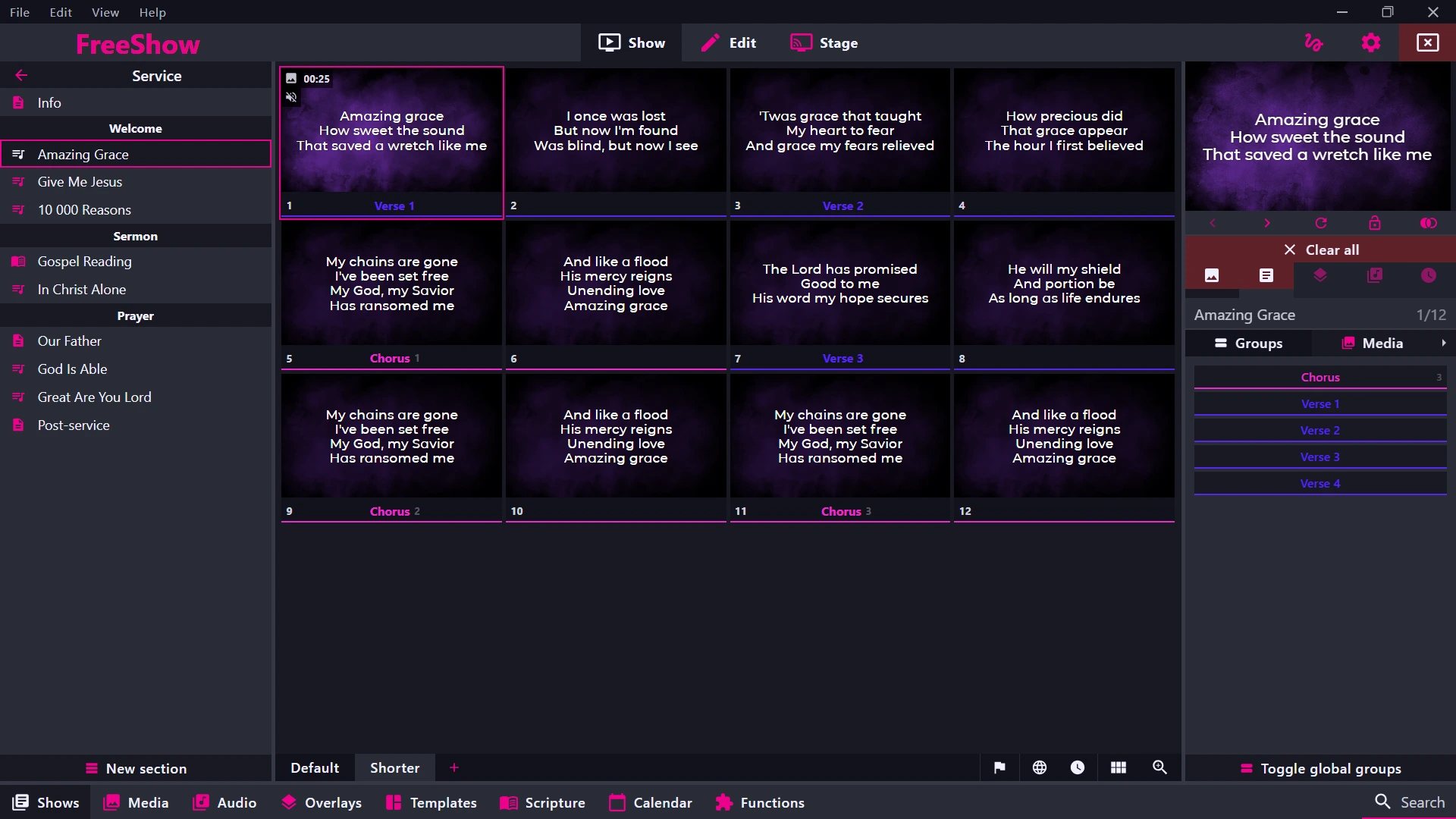
Task: Select the notes/text tab icon in right panel
Action: point(1266,275)
